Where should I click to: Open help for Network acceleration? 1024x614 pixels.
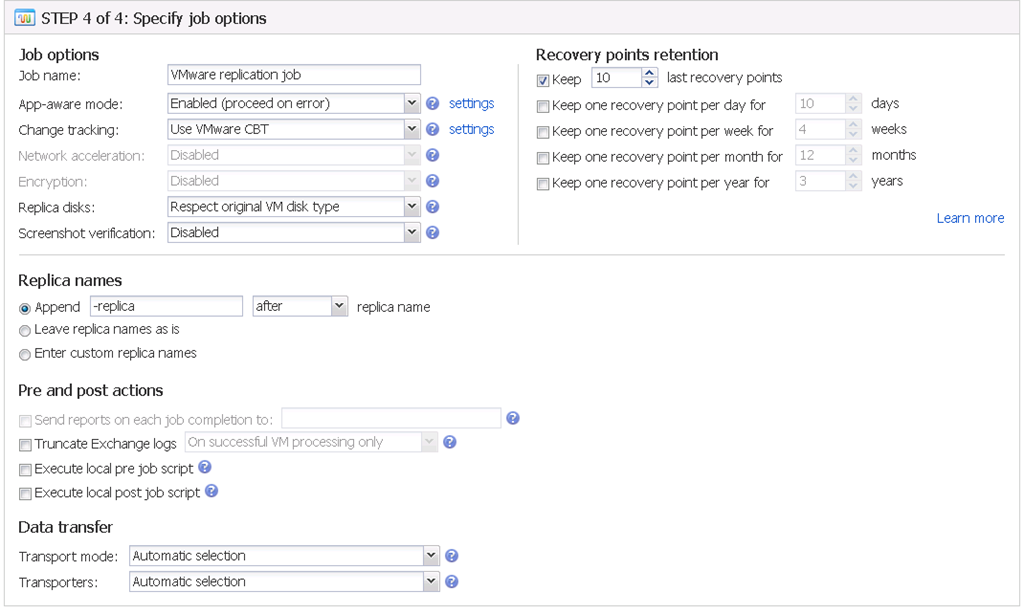pos(432,155)
